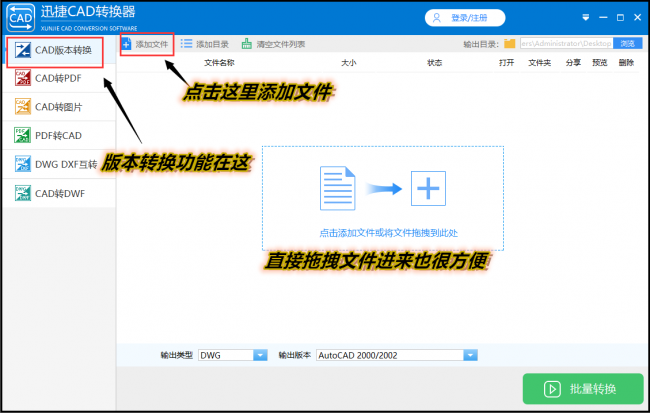Click 清空文件列表 to clear the list
This screenshot has width=650, height=413.
(274, 44)
